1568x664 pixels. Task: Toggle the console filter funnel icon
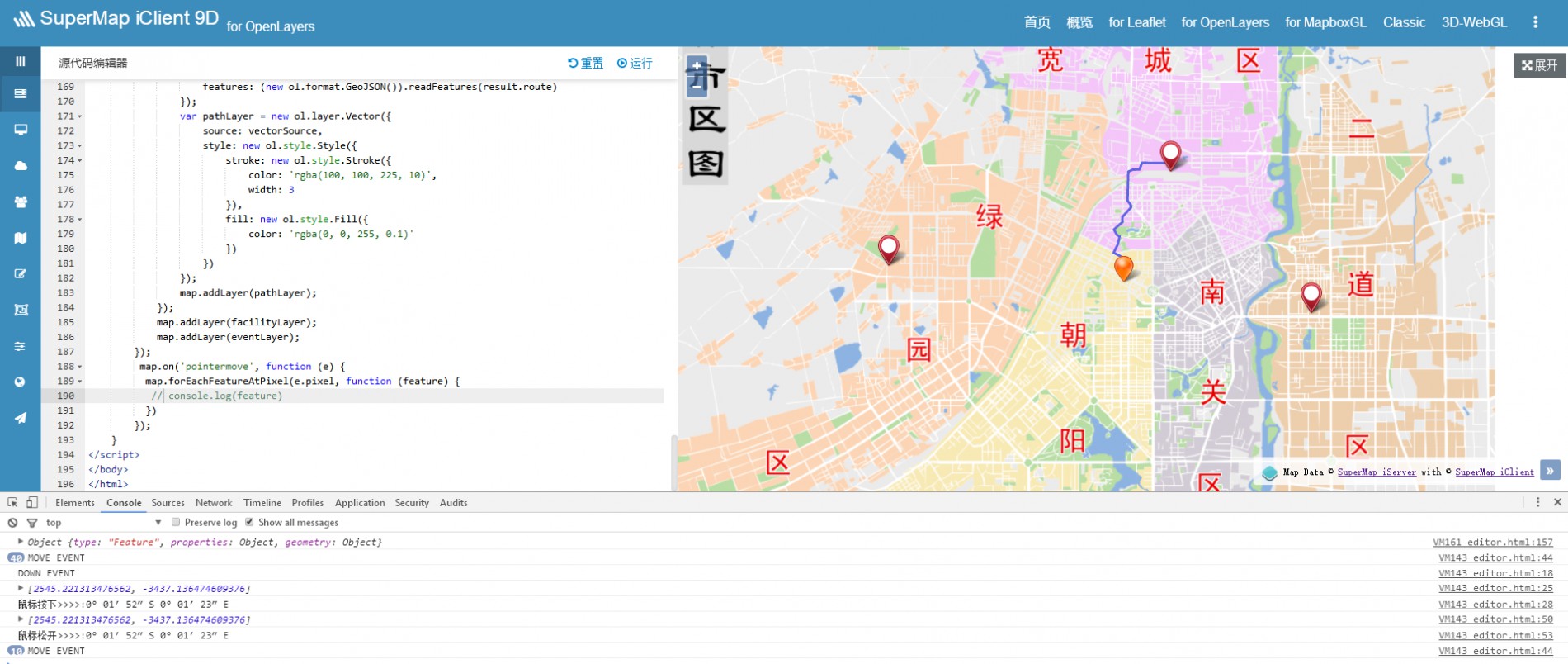point(32,523)
